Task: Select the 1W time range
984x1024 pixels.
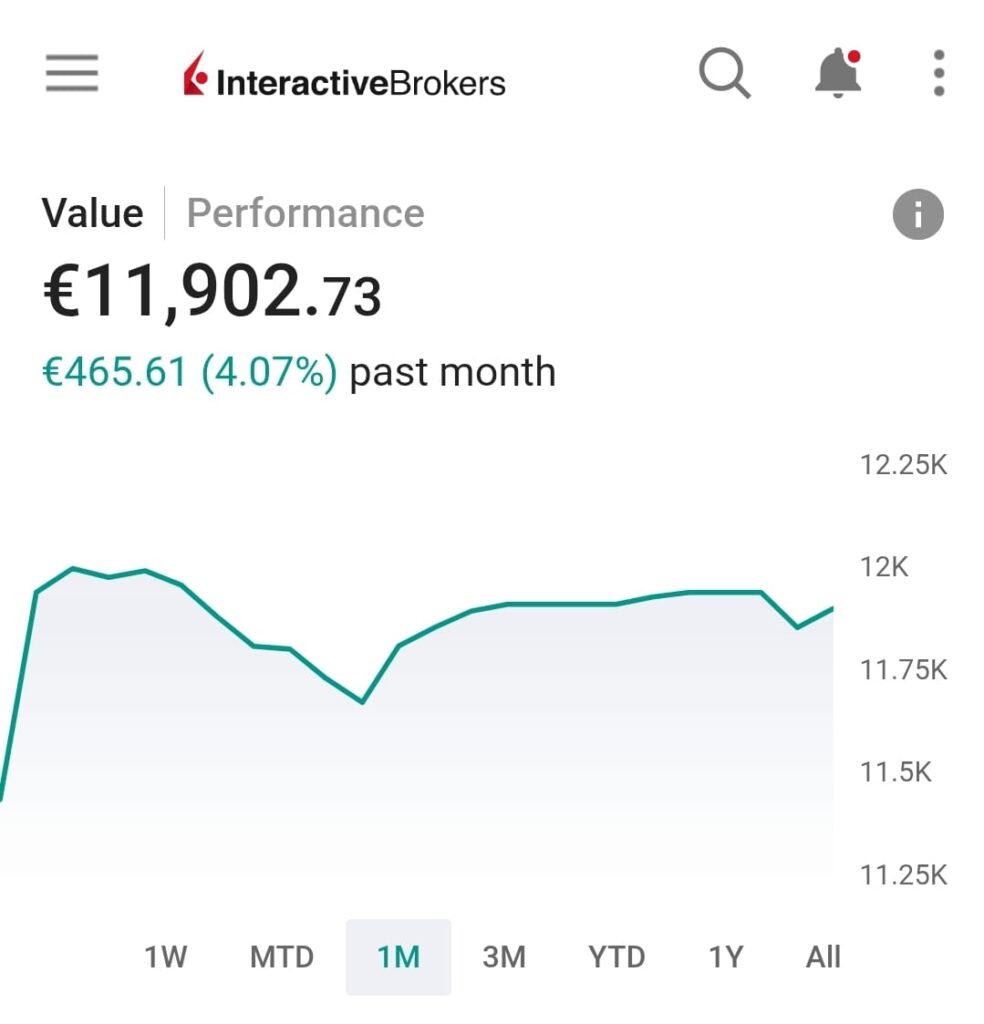Action: tap(166, 957)
